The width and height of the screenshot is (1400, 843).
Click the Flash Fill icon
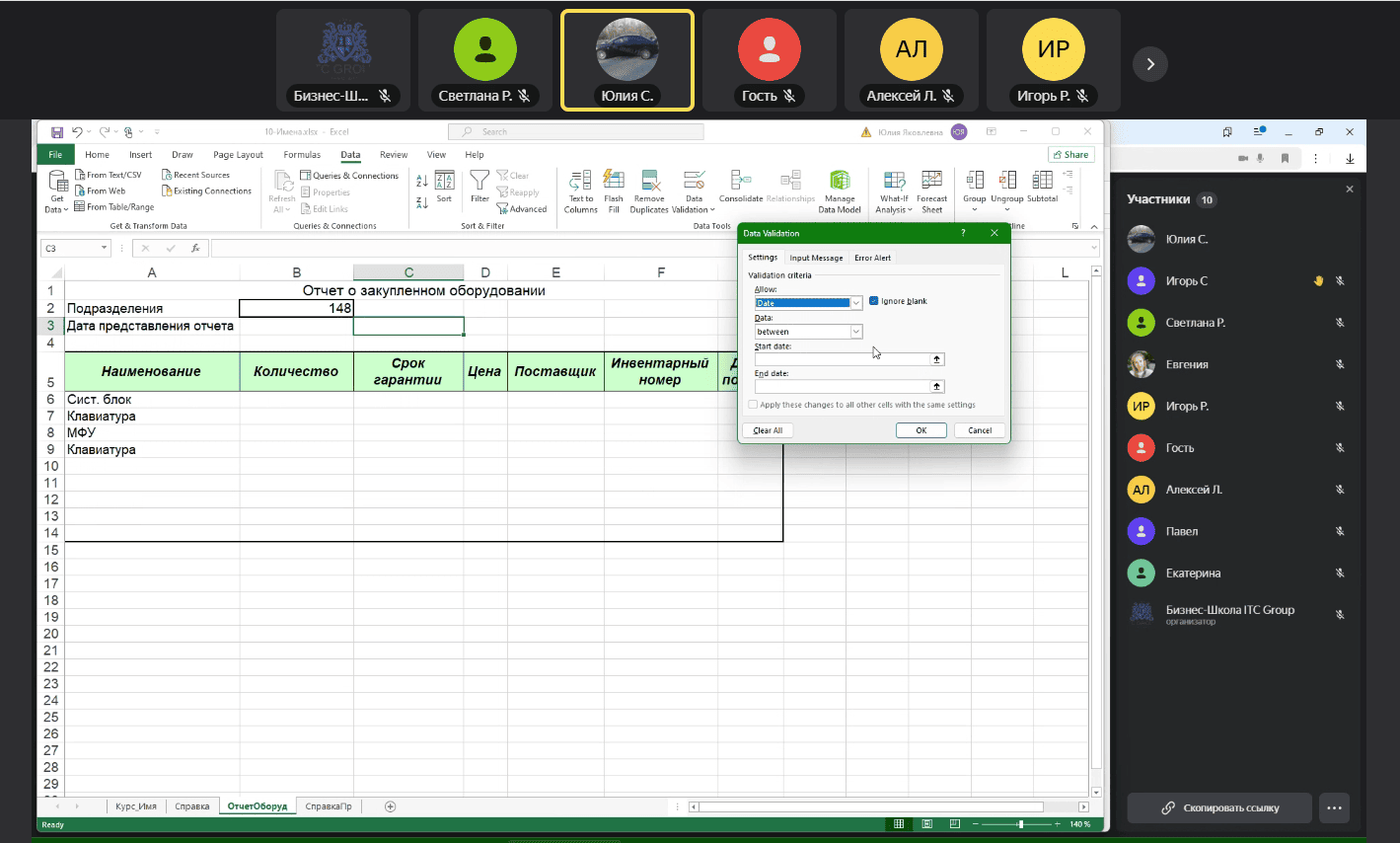614,181
